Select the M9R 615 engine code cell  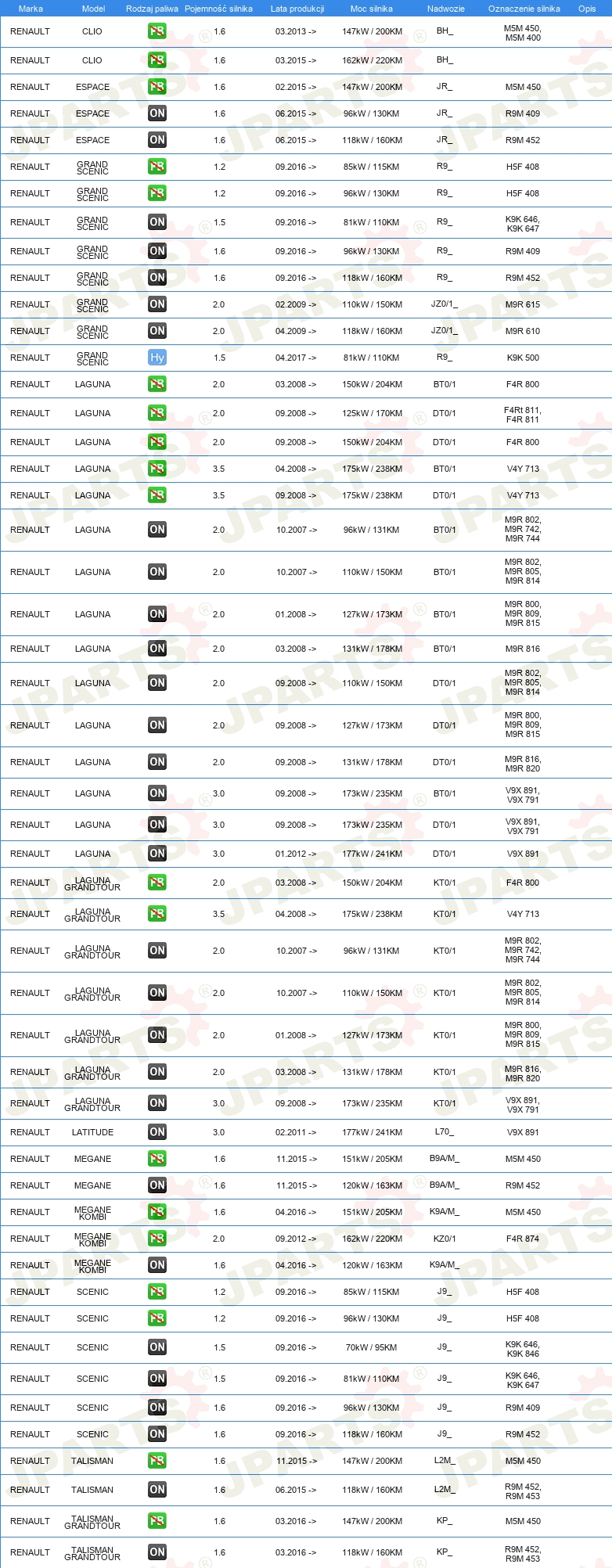click(x=523, y=304)
